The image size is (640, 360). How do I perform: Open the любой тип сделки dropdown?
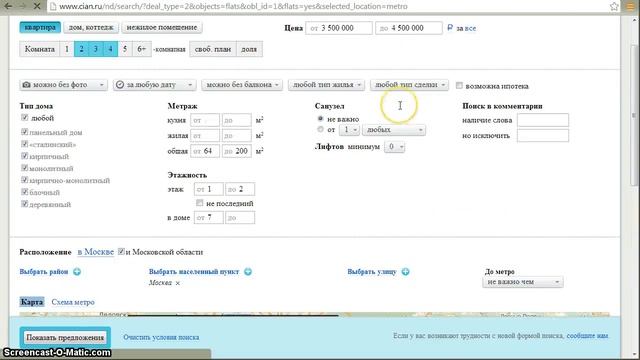coord(409,84)
